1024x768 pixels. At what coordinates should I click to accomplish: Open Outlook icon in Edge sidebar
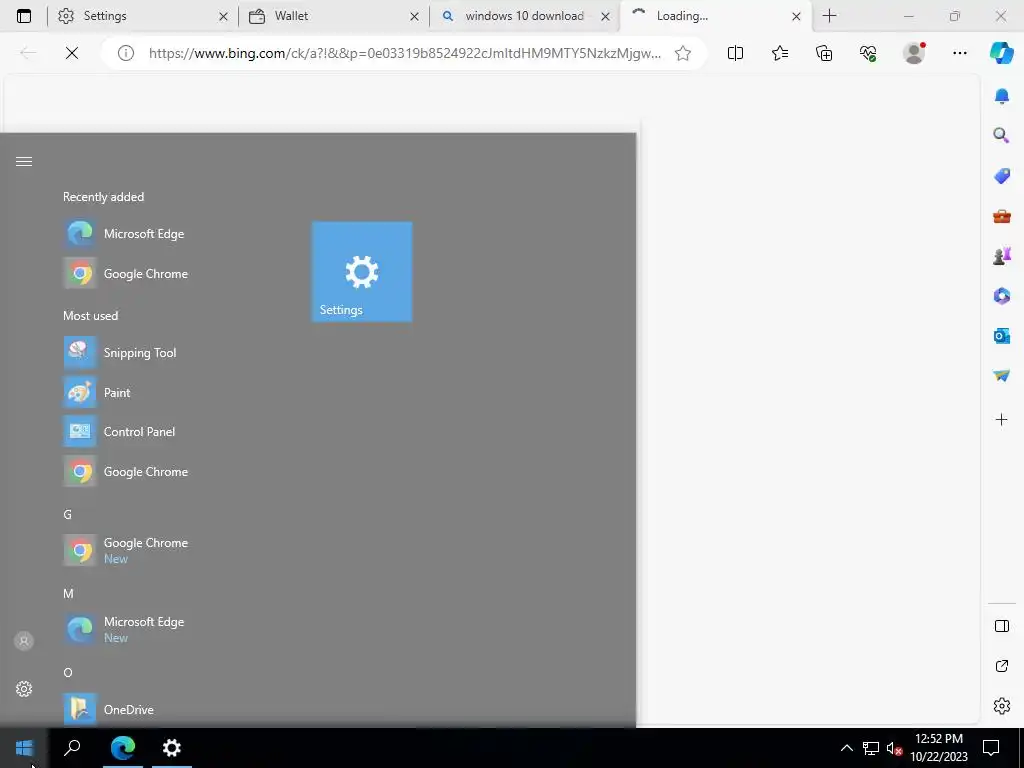coord(1002,336)
